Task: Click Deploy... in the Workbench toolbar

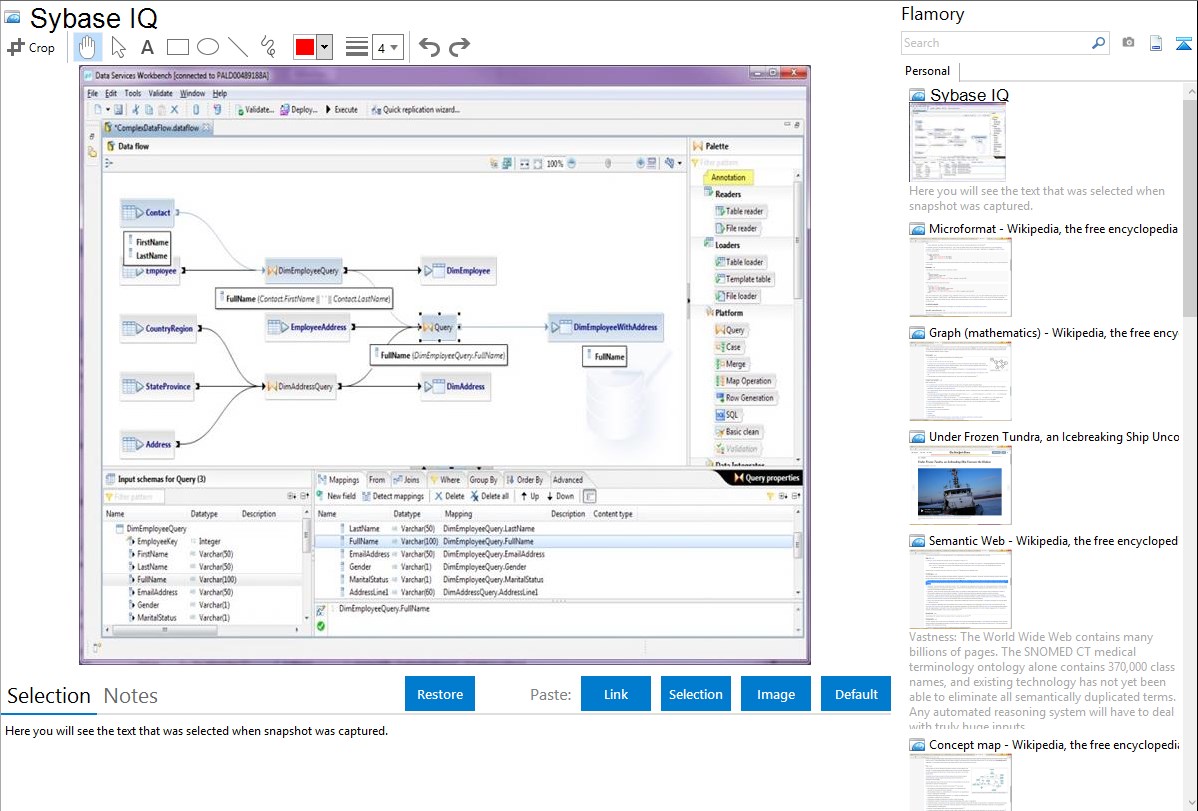Action: tap(299, 110)
